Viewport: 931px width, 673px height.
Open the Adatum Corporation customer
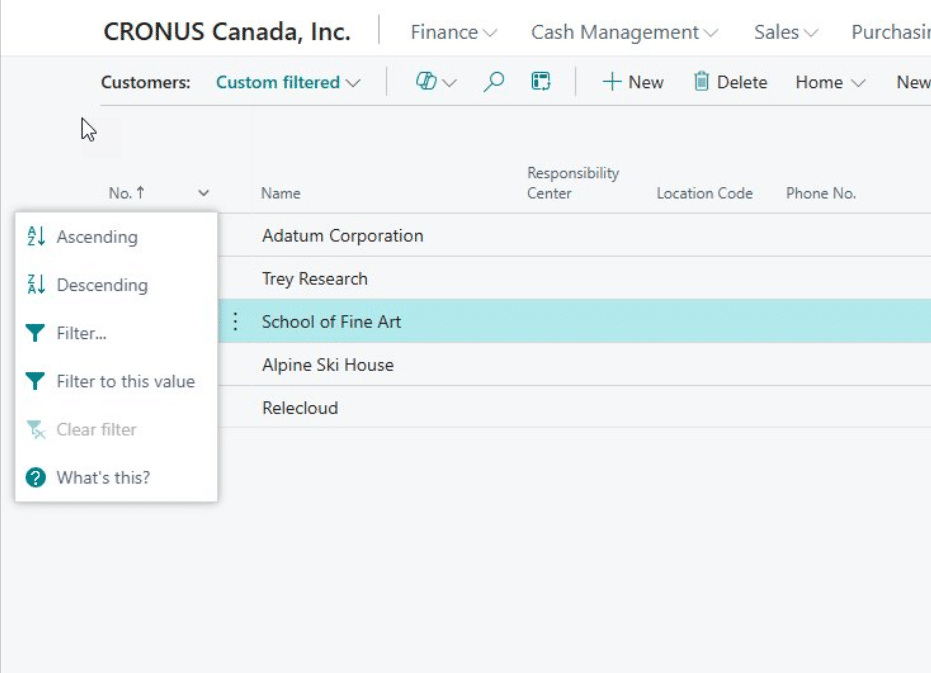(342, 236)
